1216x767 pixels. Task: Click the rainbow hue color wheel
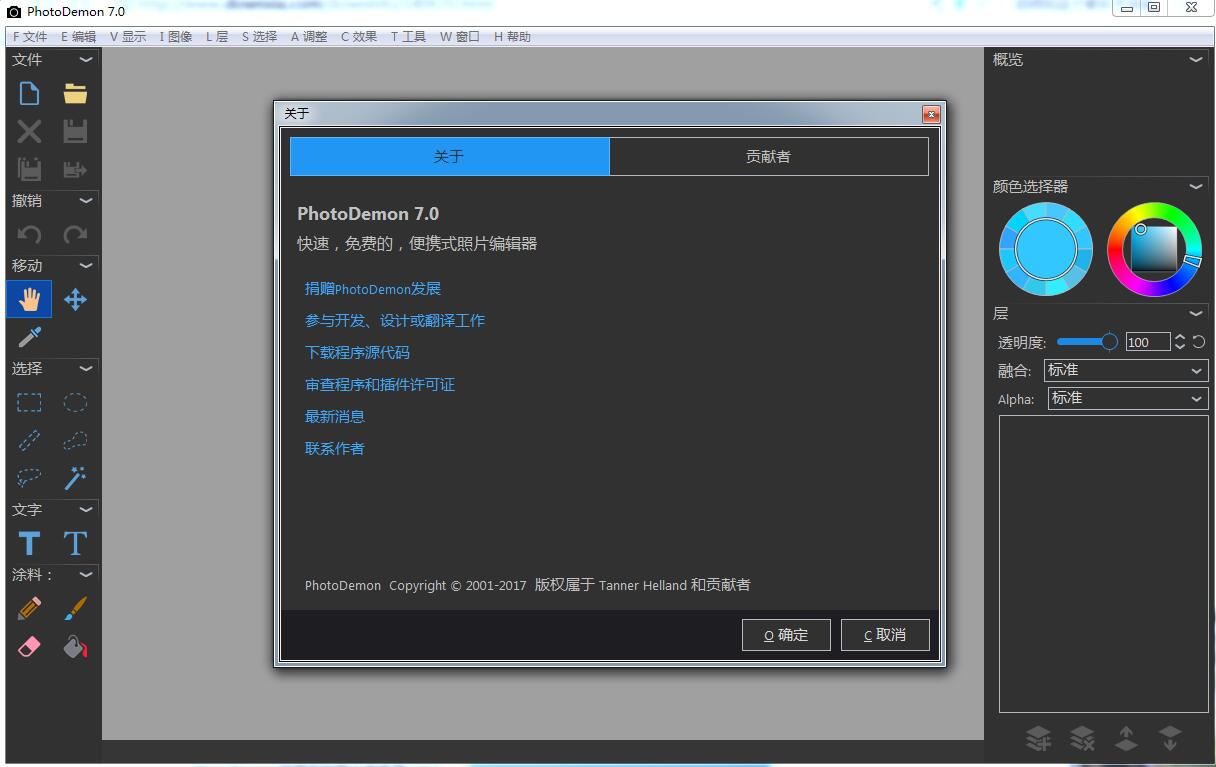point(1154,249)
